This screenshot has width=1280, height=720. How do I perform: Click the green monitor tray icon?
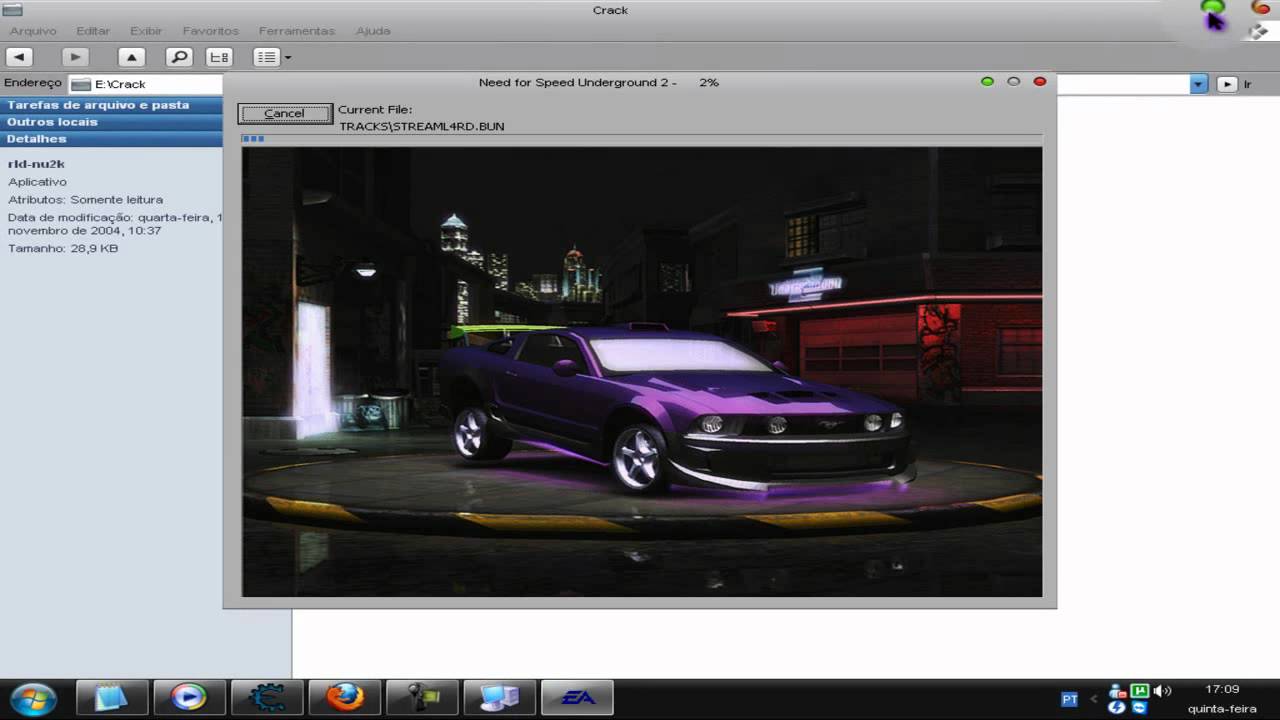tap(1139, 690)
